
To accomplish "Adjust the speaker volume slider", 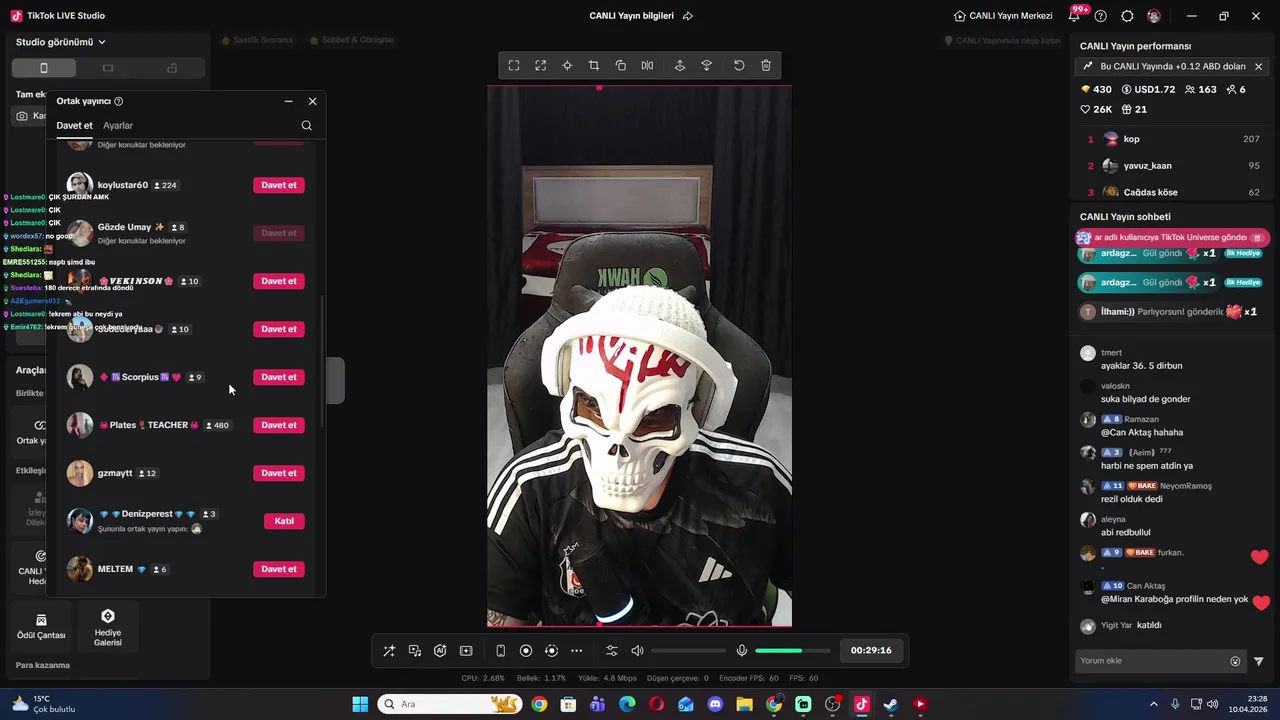I will point(688,651).
